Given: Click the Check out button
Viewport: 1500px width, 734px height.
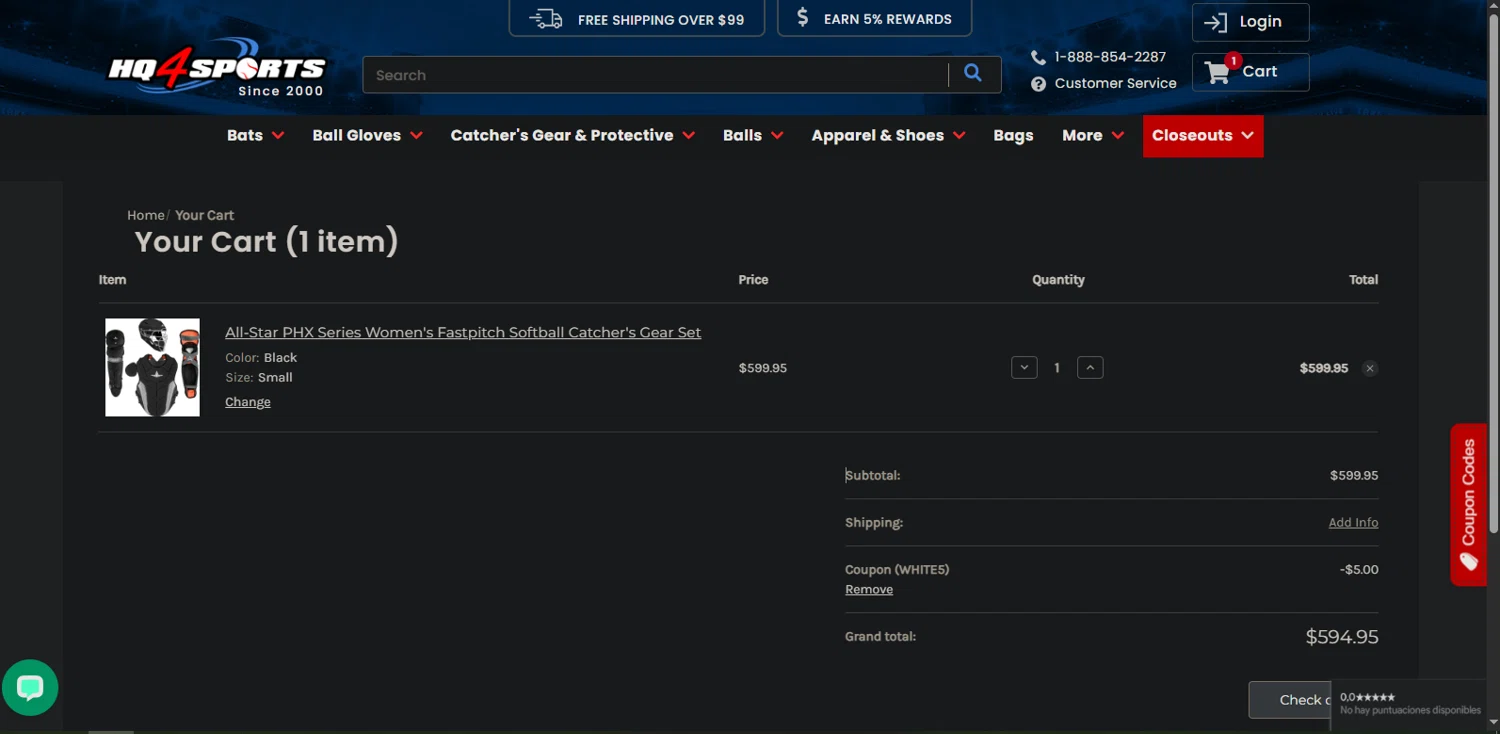Looking at the screenshot, I should click(1290, 700).
